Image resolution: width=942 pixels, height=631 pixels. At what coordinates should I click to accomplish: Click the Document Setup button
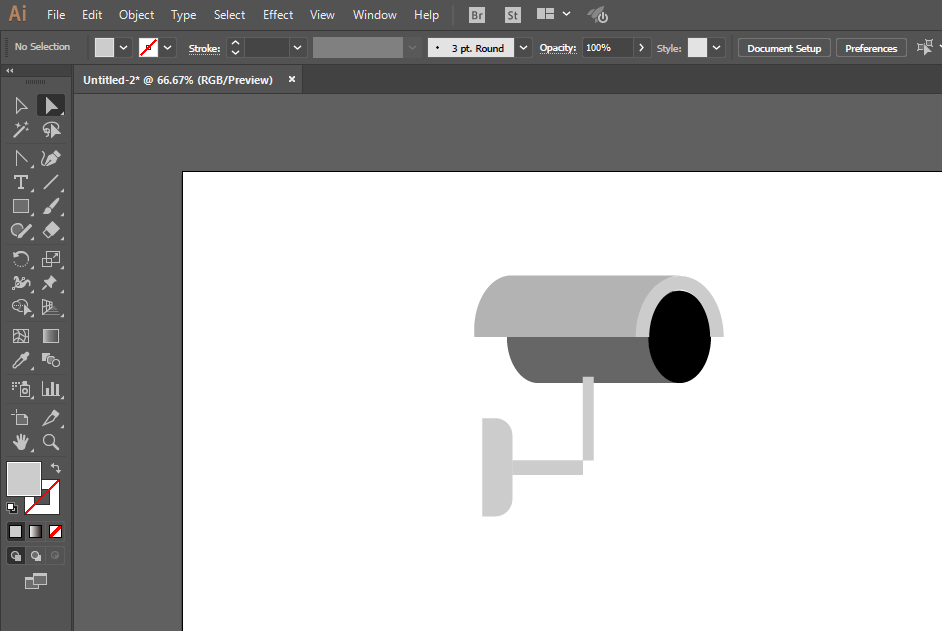tap(784, 48)
